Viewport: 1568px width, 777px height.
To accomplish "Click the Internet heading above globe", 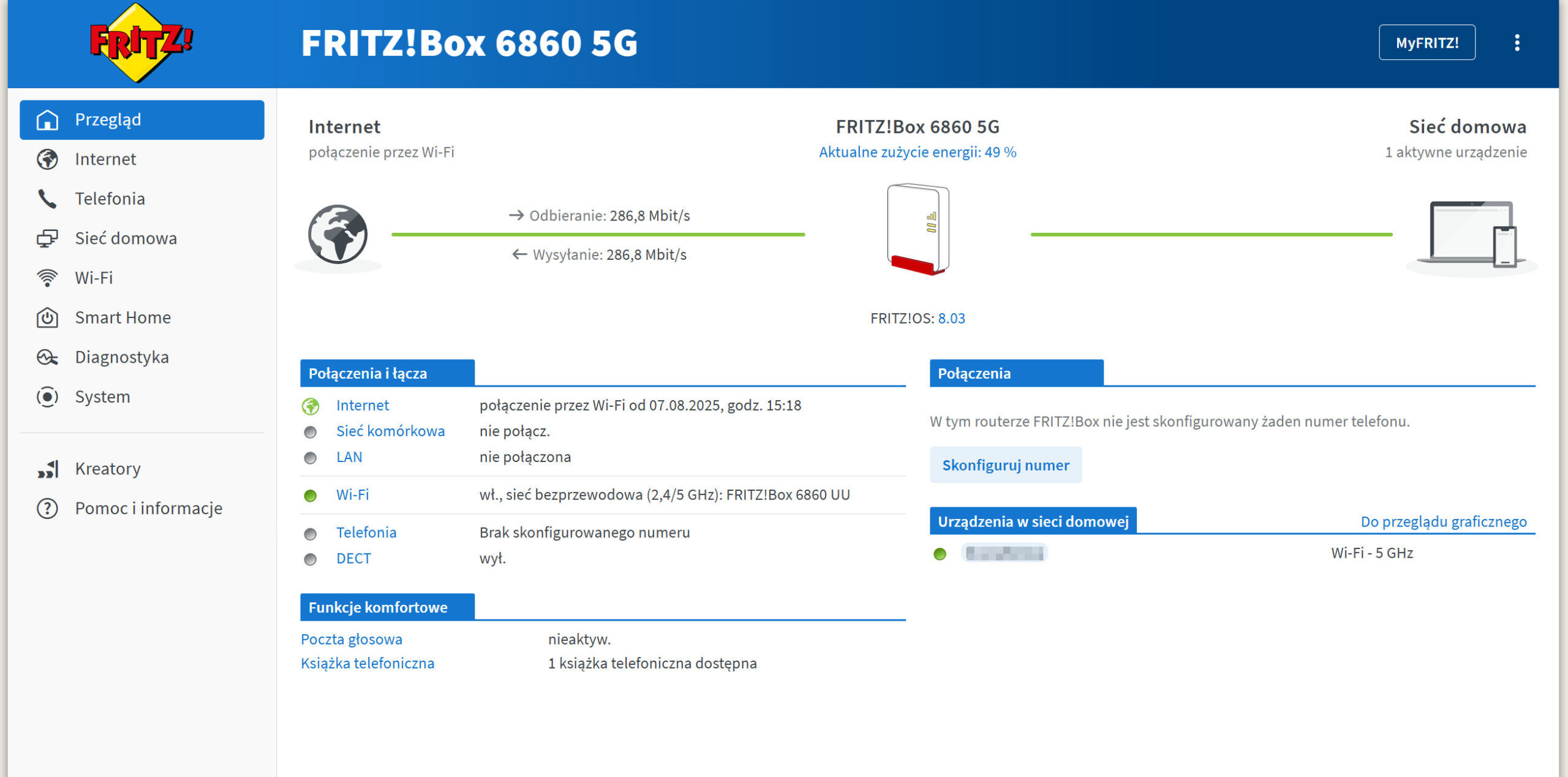I will (344, 127).
